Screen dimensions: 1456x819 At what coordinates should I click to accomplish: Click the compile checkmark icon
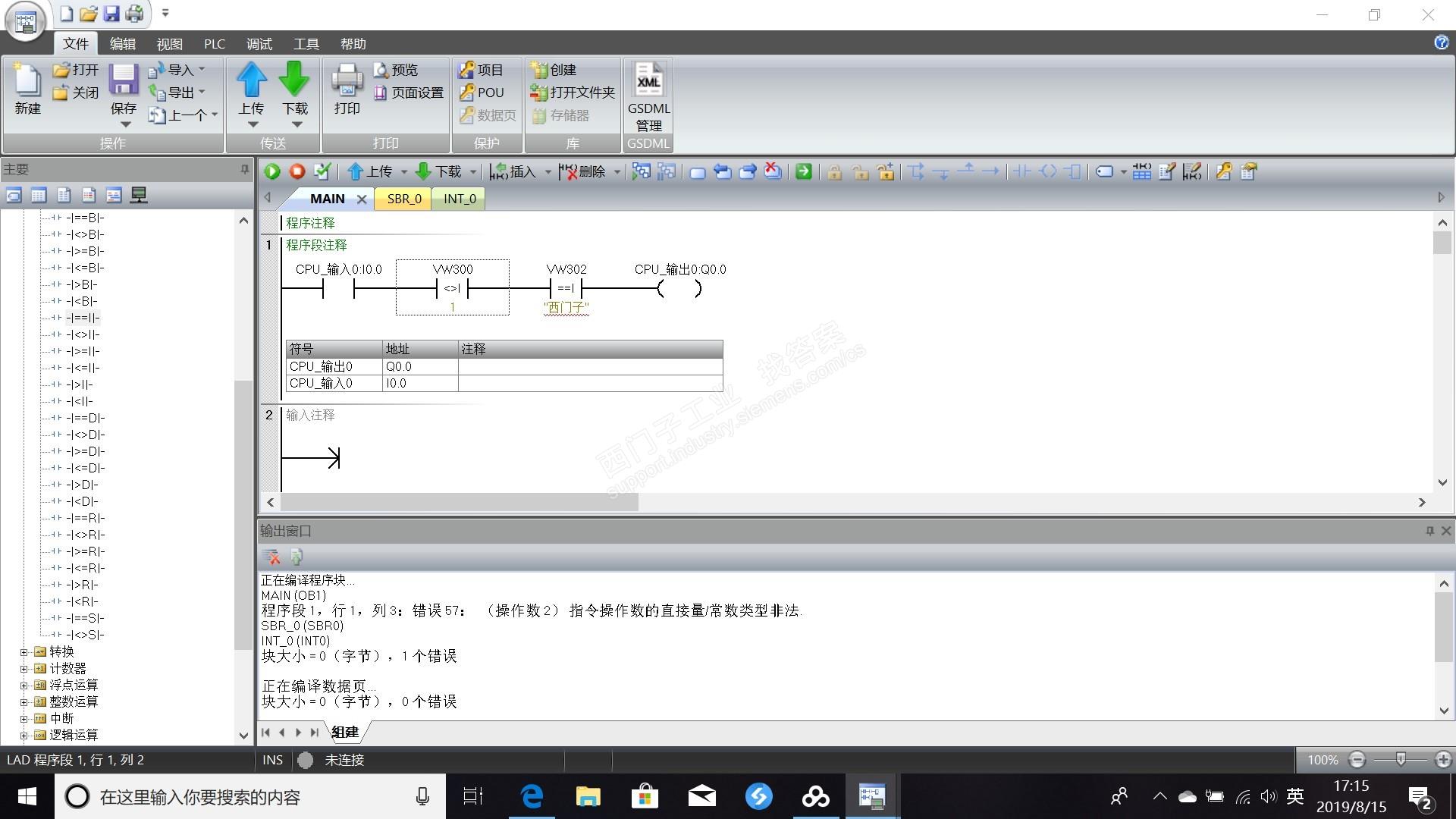pyautogui.click(x=322, y=172)
